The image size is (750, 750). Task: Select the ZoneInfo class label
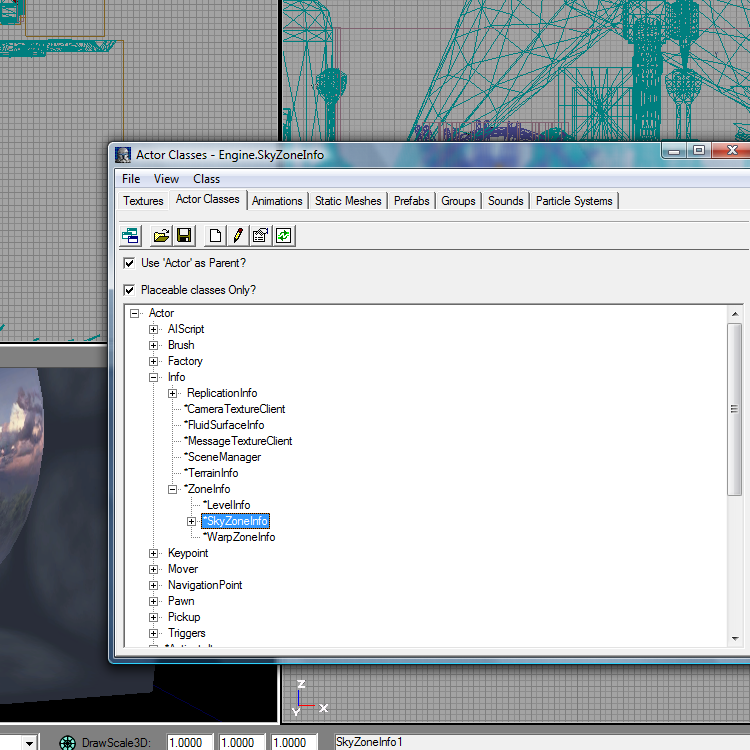207,489
